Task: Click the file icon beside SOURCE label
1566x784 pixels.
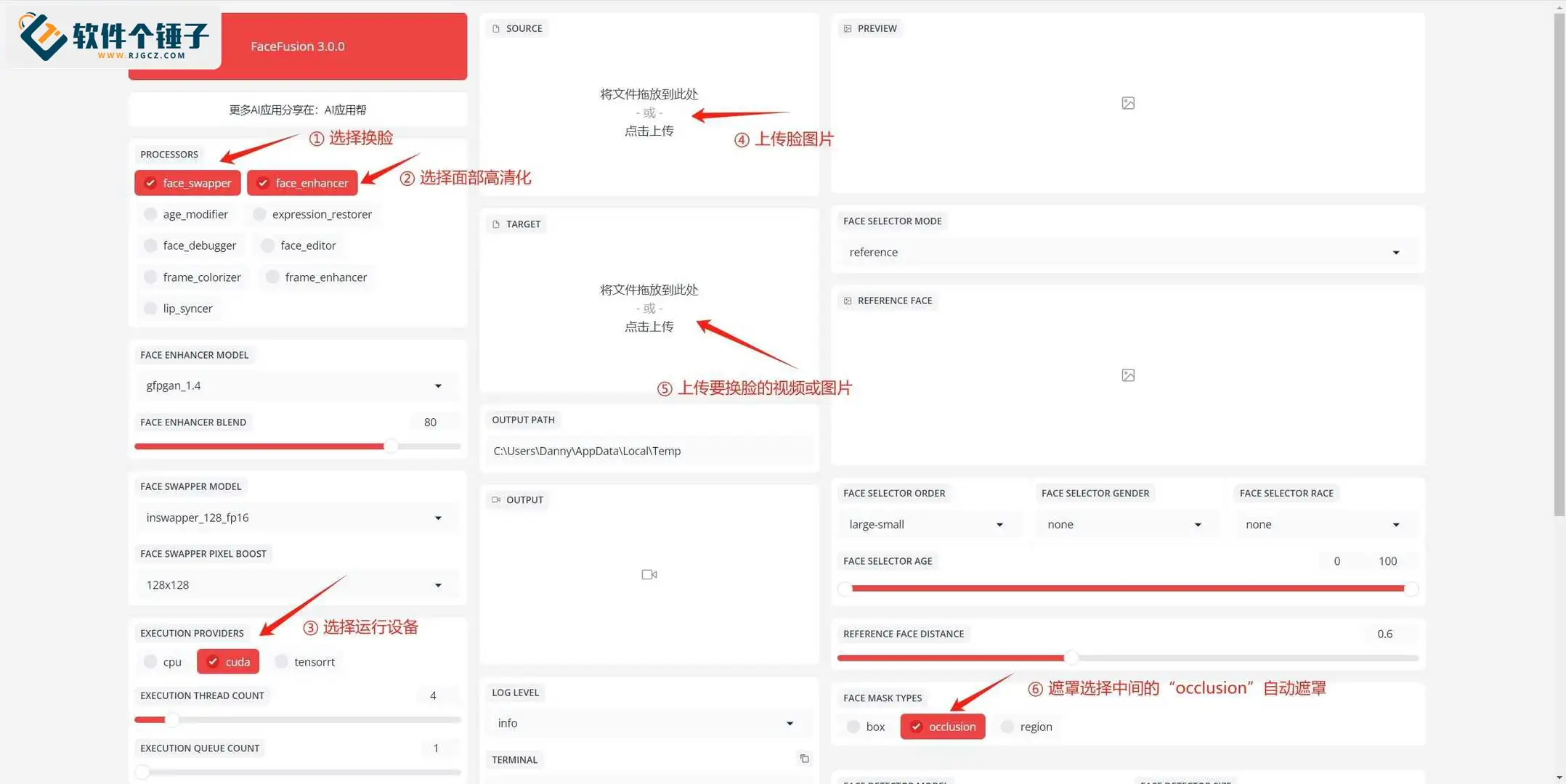Action: 496,28
